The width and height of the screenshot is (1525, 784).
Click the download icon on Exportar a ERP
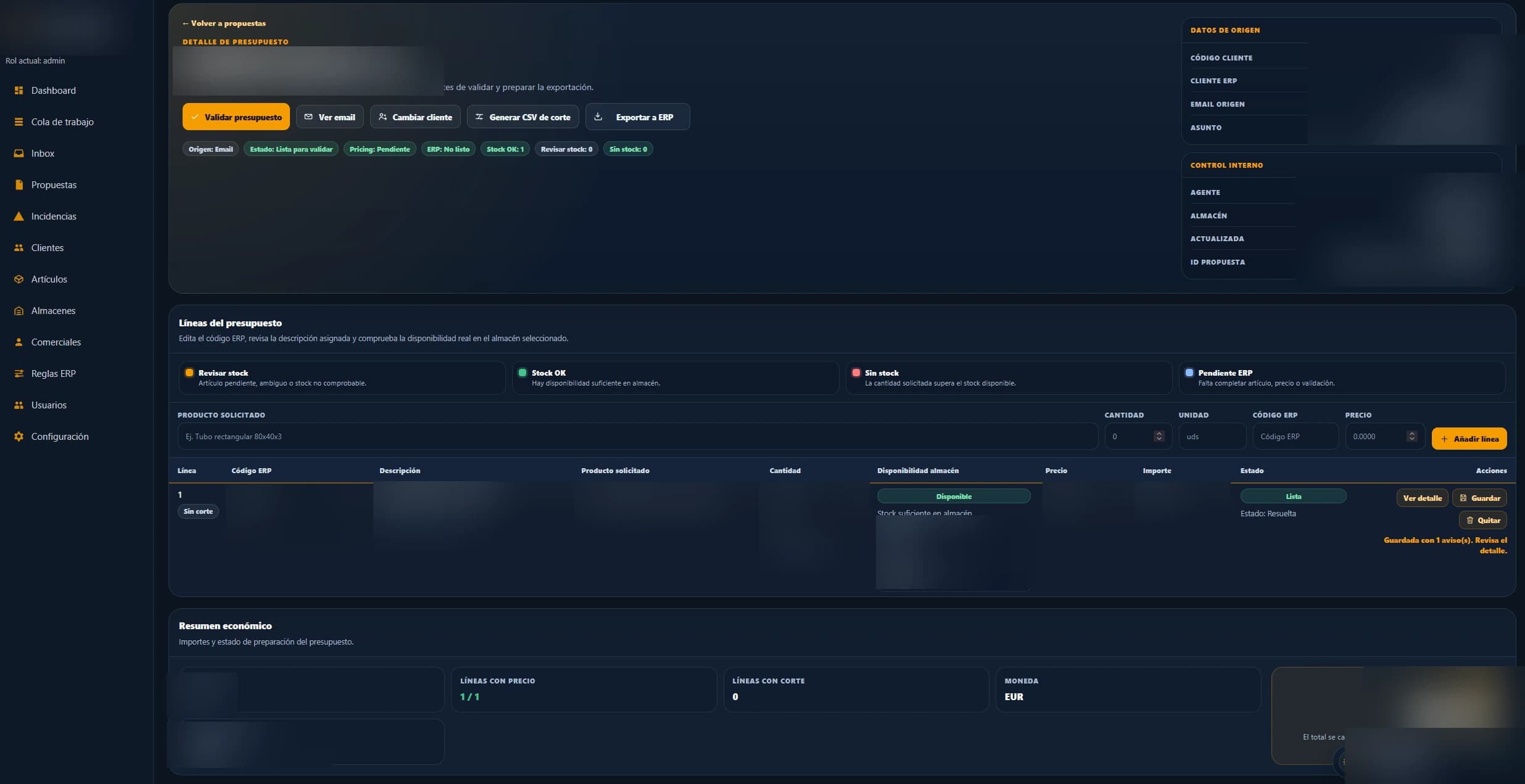click(598, 116)
